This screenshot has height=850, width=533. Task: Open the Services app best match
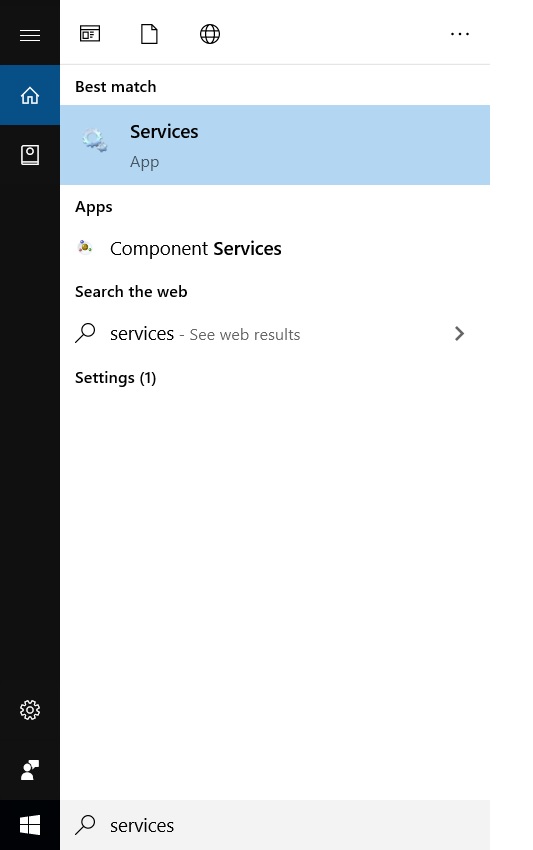coord(275,145)
